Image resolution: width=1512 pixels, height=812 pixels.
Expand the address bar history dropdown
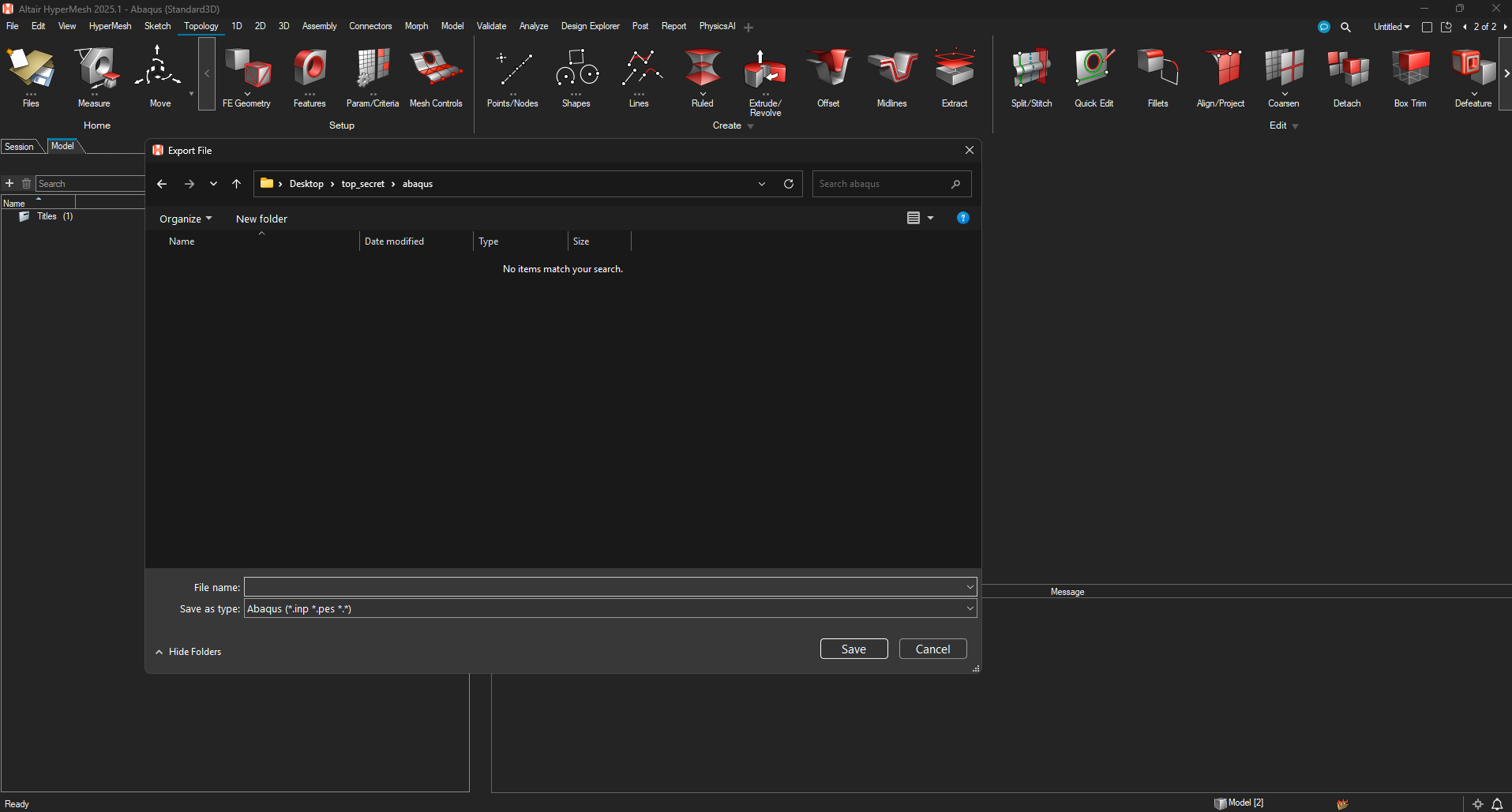point(762,184)
